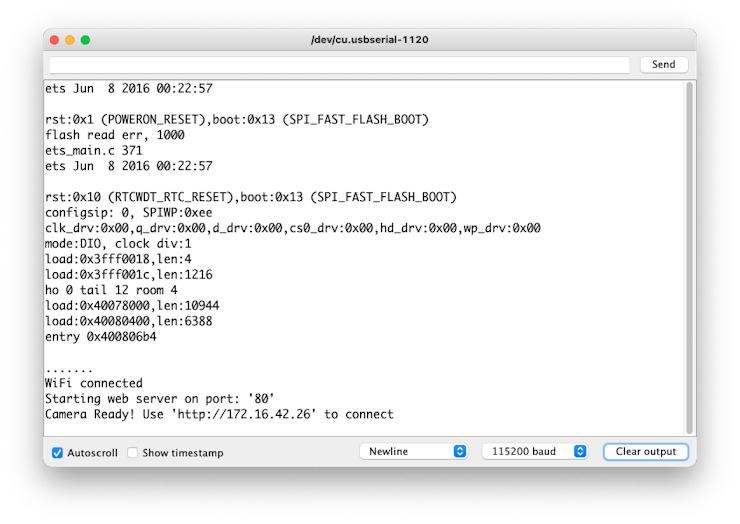
Task: Click the 'configsip: 0, SPIWP:0xee' line
Action: click(129, 212)
